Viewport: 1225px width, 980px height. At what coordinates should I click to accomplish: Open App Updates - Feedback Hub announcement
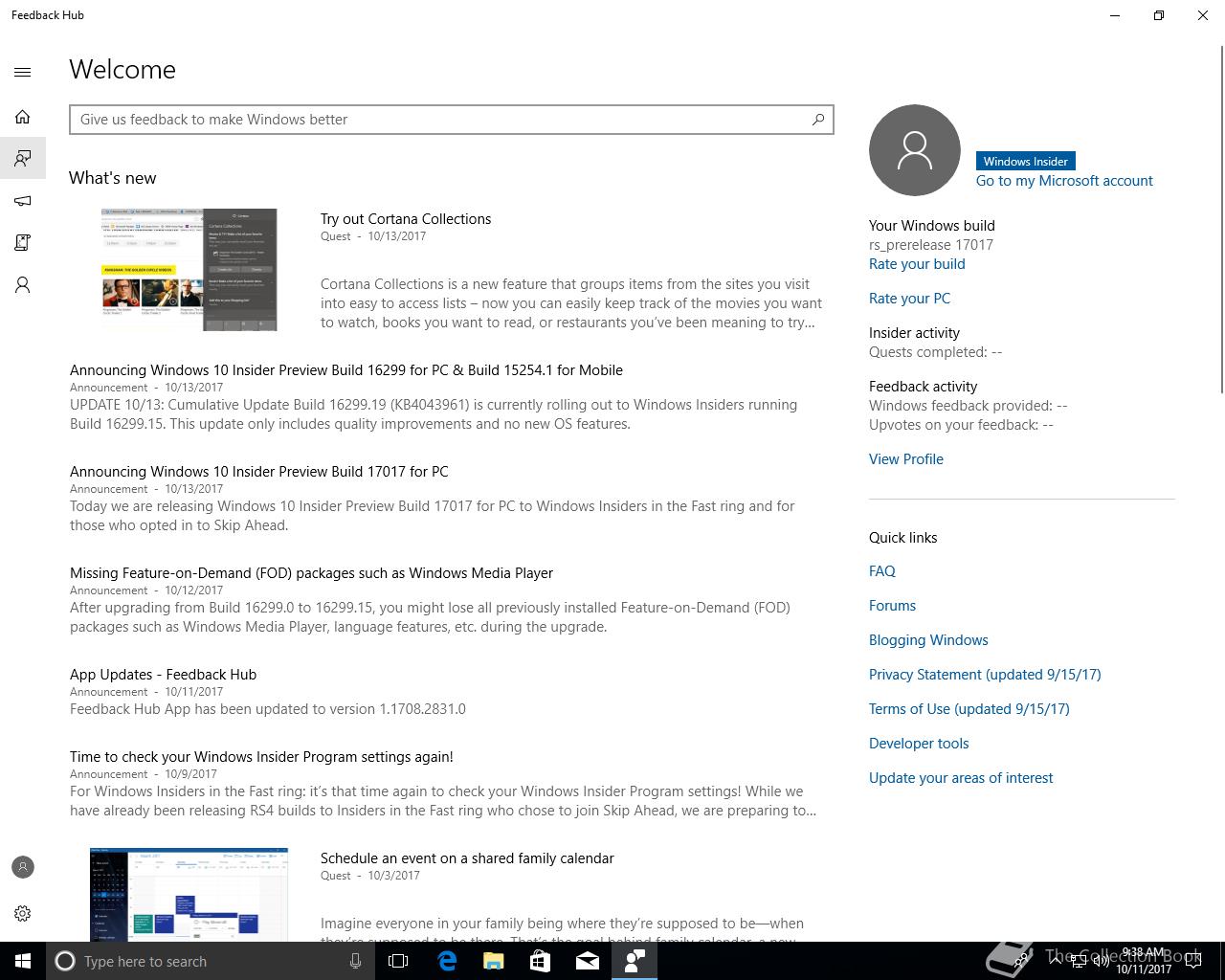(163, 675)
